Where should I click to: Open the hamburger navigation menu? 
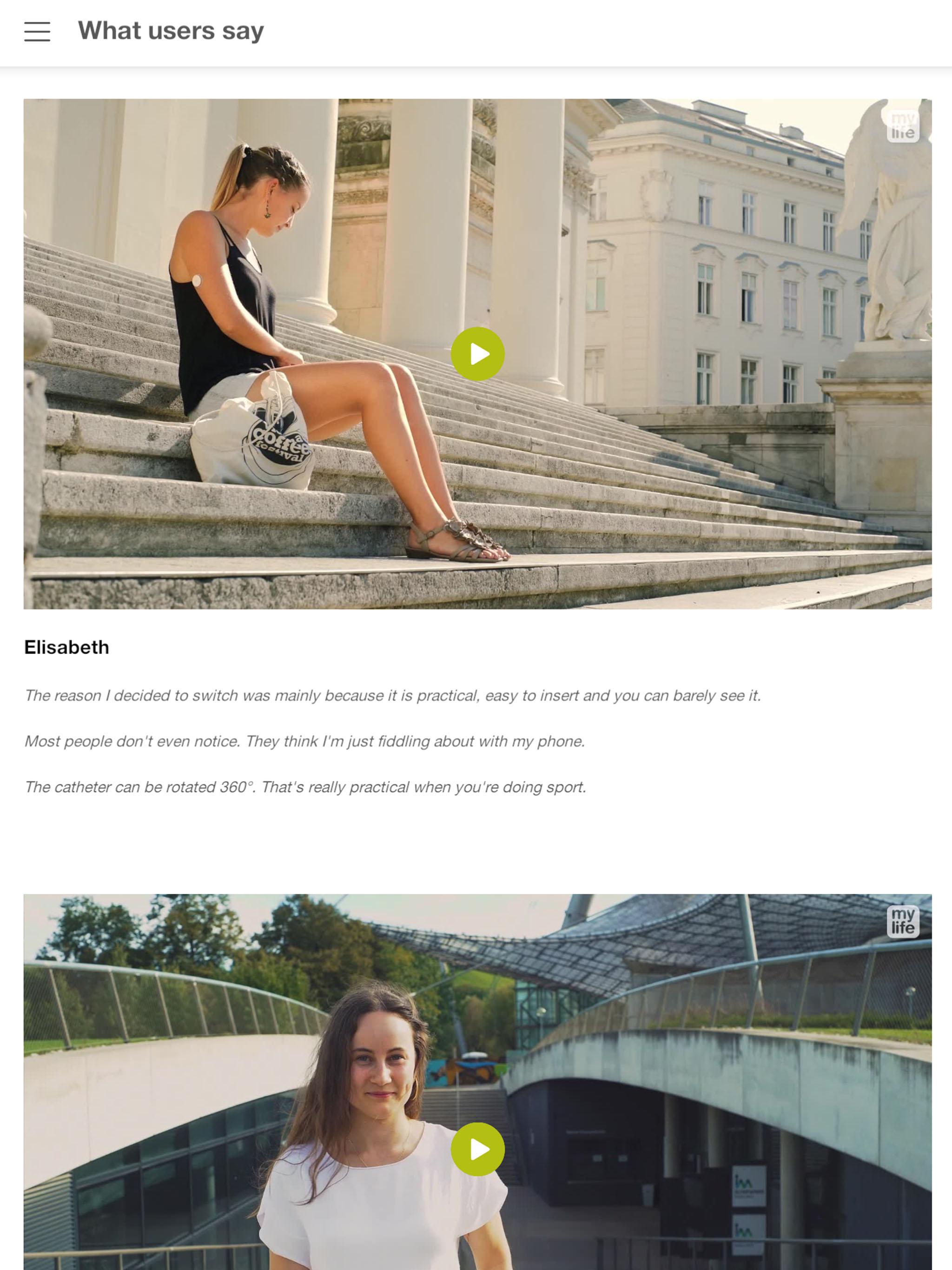click(x=37, y=32)
